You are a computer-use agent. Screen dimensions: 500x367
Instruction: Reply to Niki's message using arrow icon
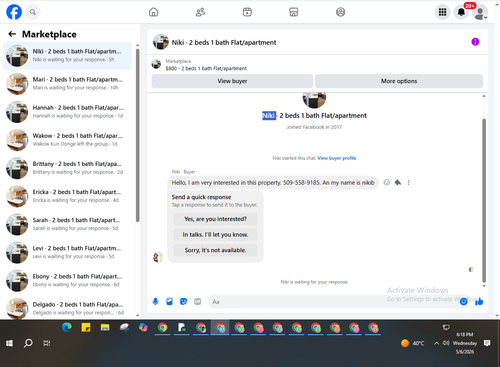(x=398, y=182)
